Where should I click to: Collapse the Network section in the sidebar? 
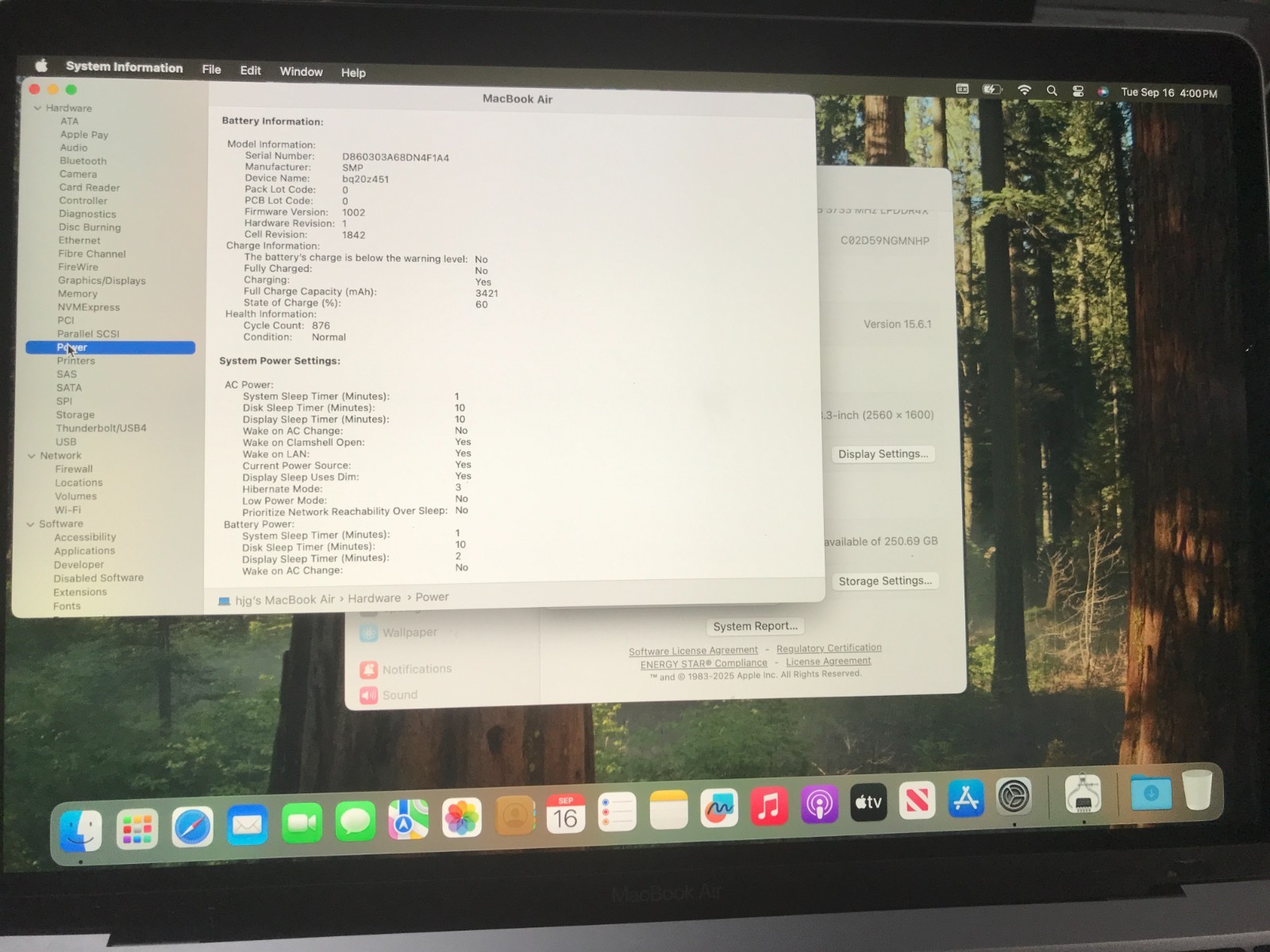tap(32, 456)
